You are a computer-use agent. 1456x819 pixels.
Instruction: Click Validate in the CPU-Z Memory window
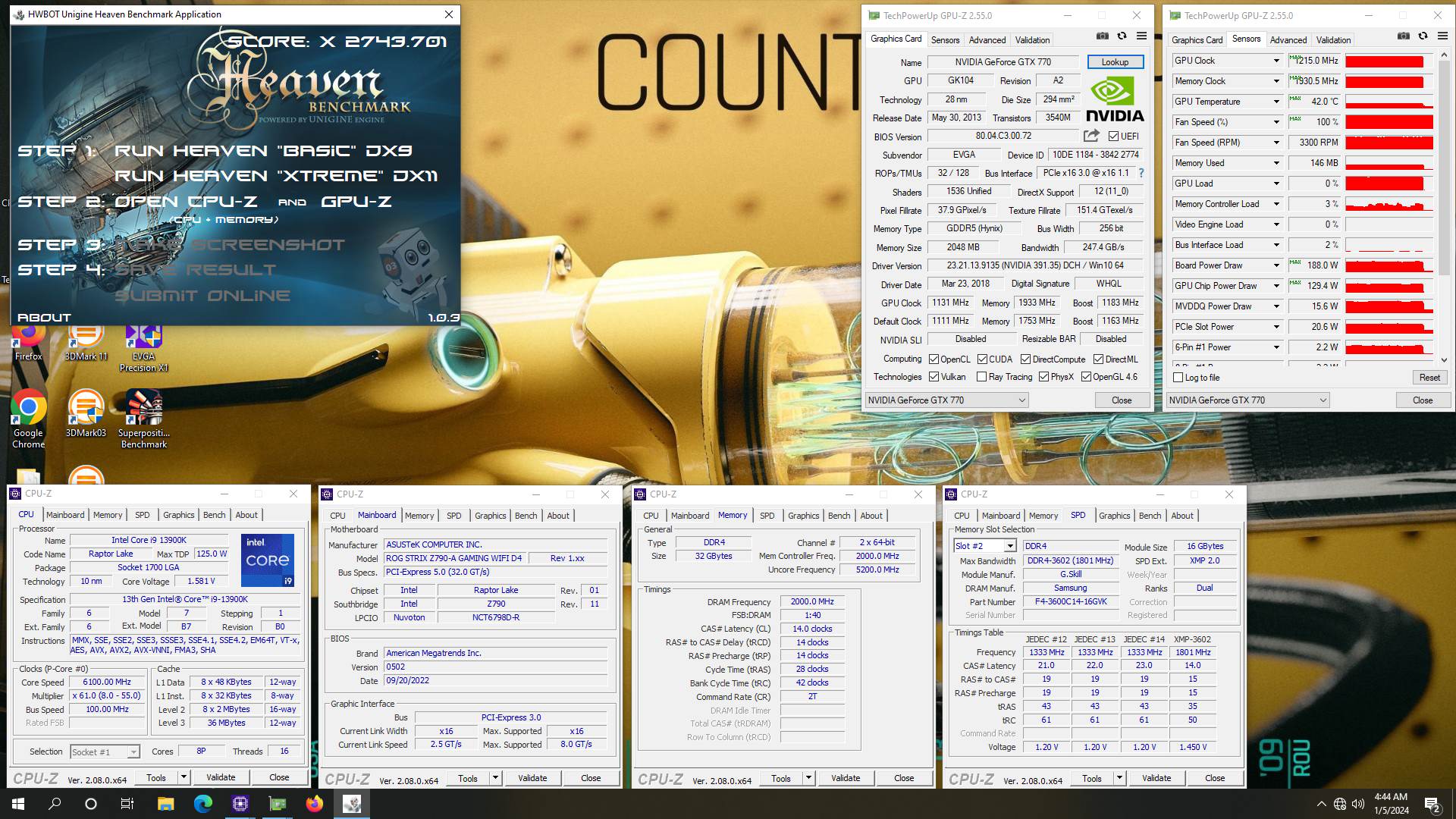point(846,778)
